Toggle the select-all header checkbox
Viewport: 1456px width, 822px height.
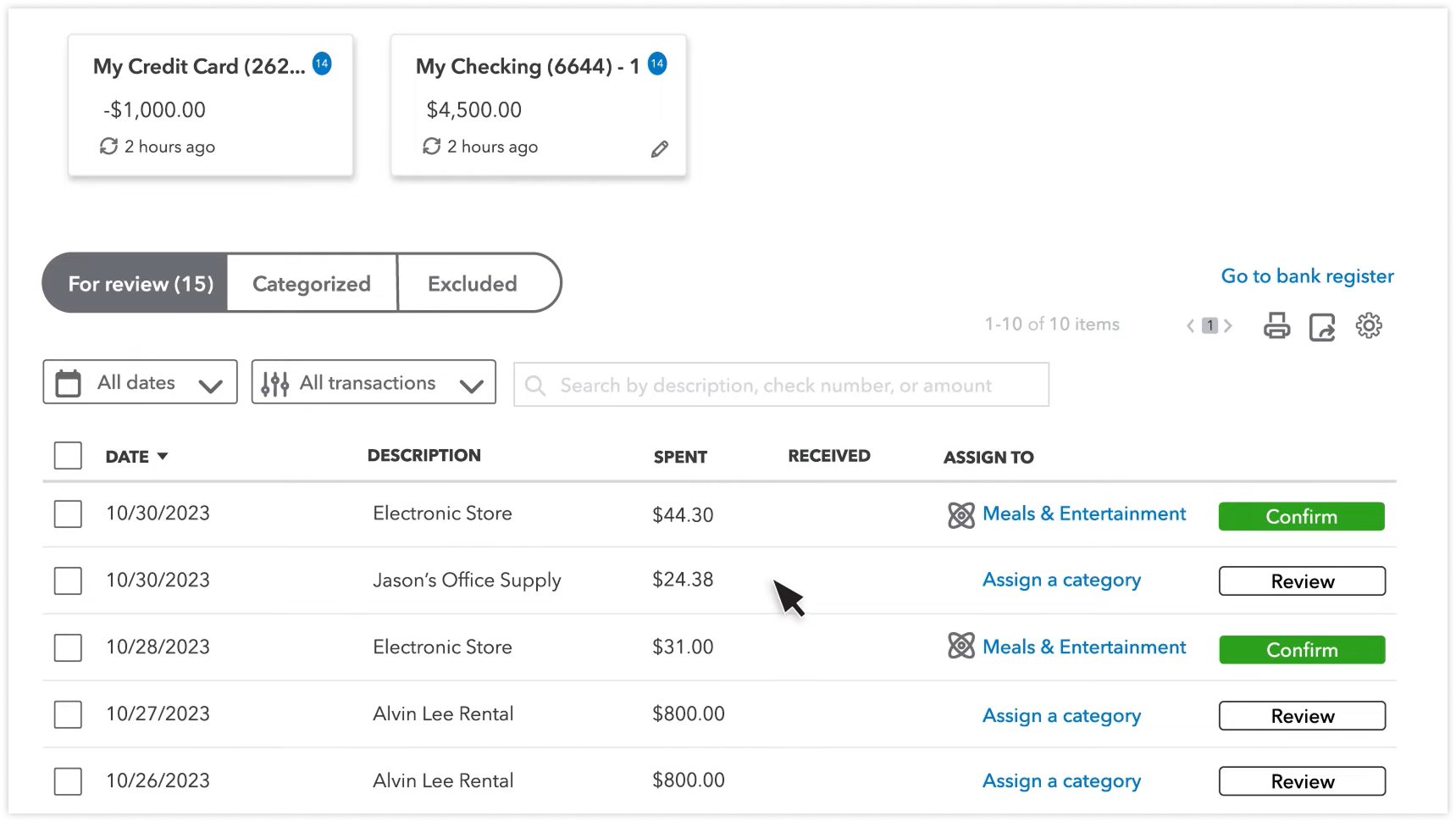point(68,456)
